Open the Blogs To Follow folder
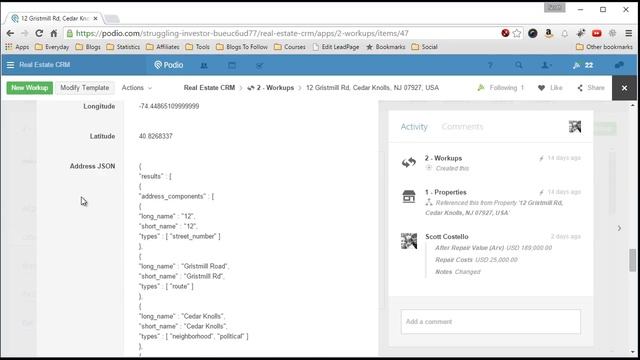This screenshot has height=360, width=640. pos(242,47)
